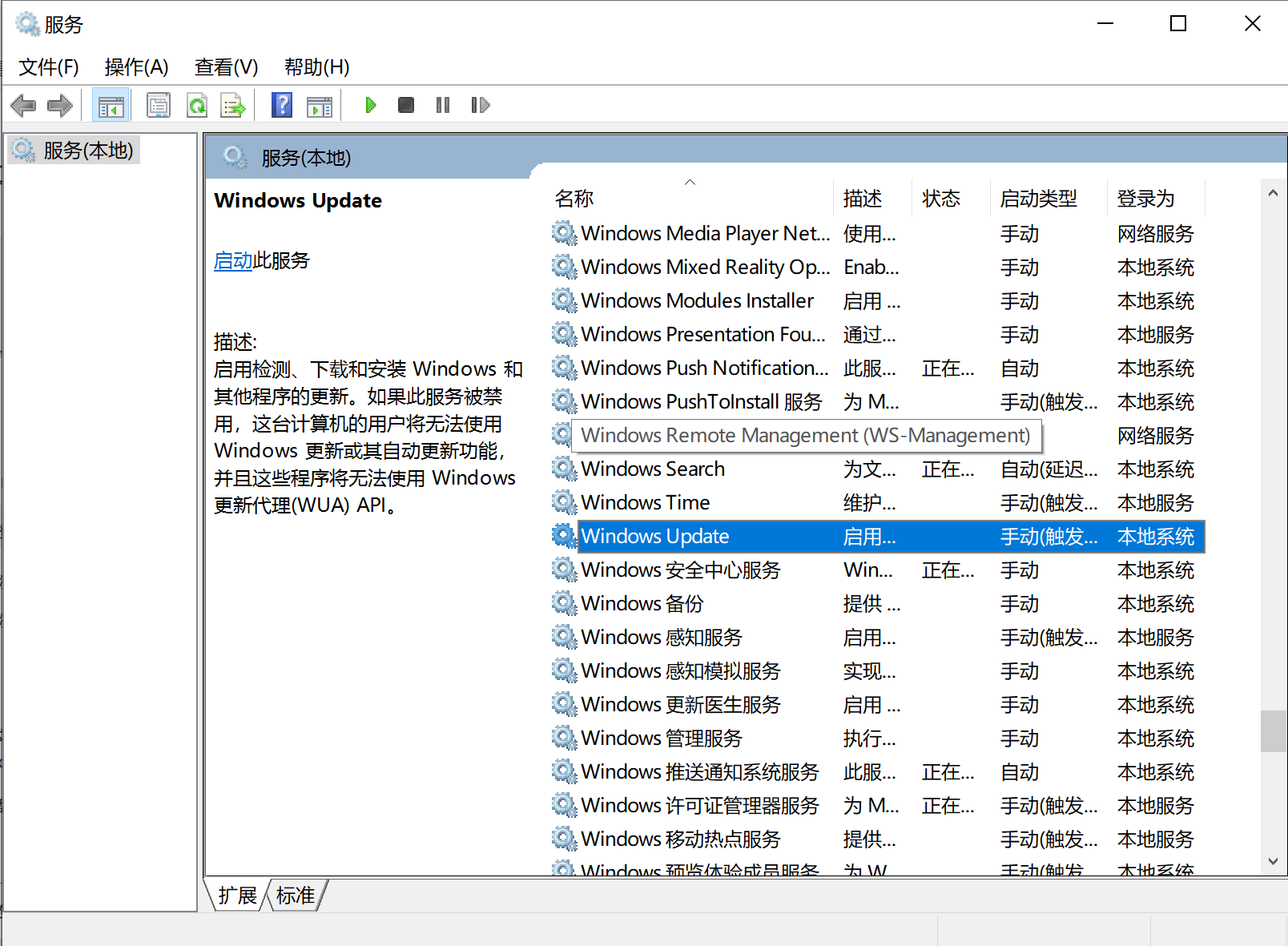Switch to the 标准 tab
The height and width of the screenshot is (946, 1288).
tap(296, 896)
